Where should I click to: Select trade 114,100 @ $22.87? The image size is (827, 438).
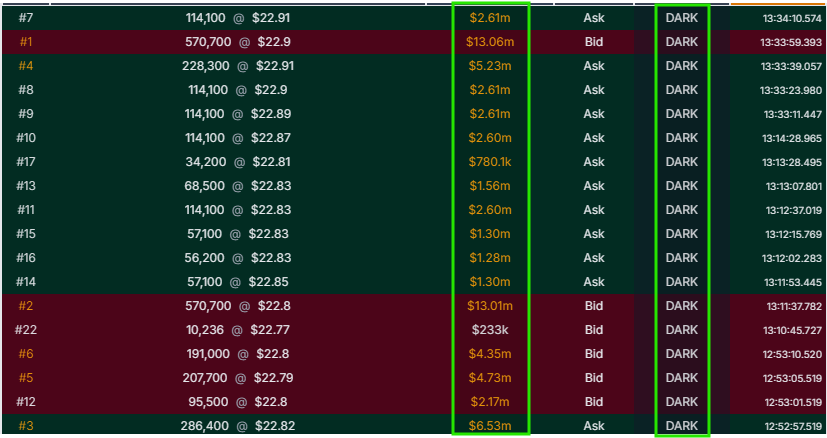tap(238, 138)
